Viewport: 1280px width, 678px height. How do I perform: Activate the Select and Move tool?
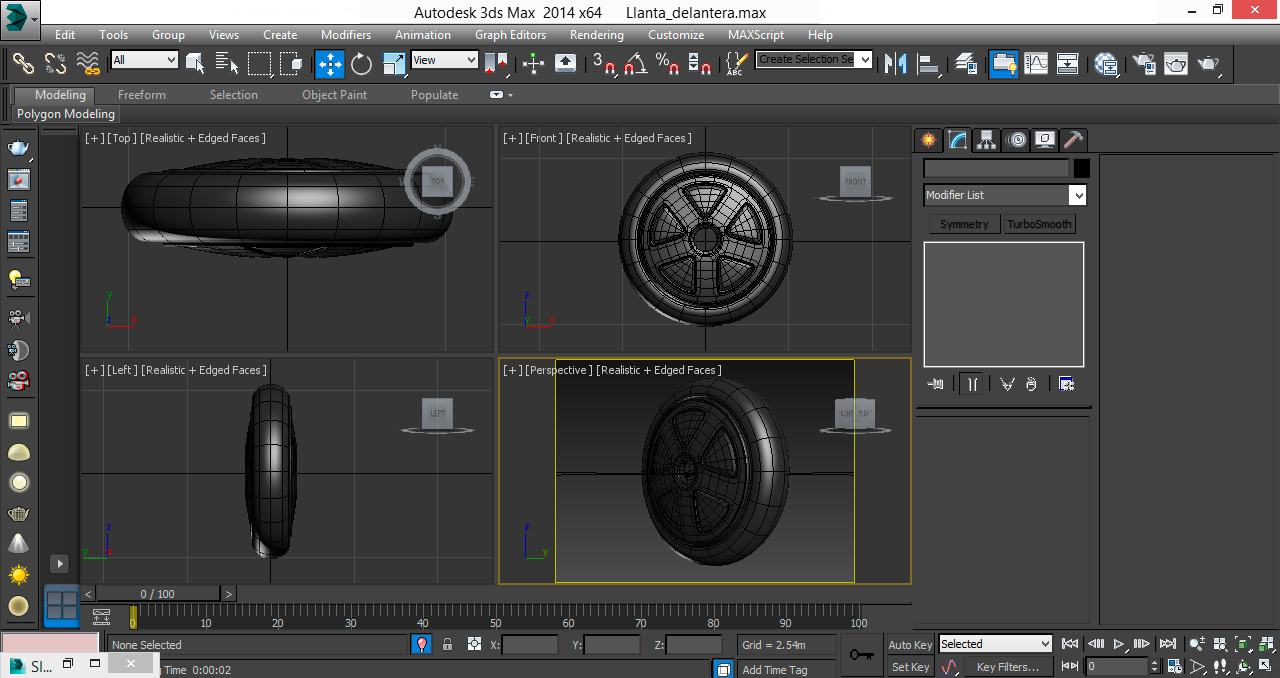329,64
